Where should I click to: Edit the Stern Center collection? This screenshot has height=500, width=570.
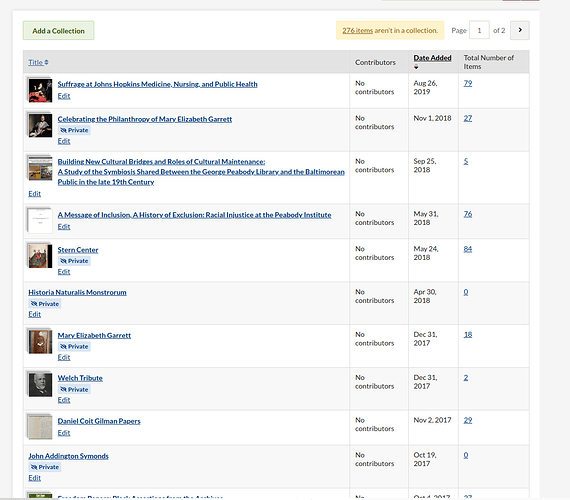tap(64, 272)
